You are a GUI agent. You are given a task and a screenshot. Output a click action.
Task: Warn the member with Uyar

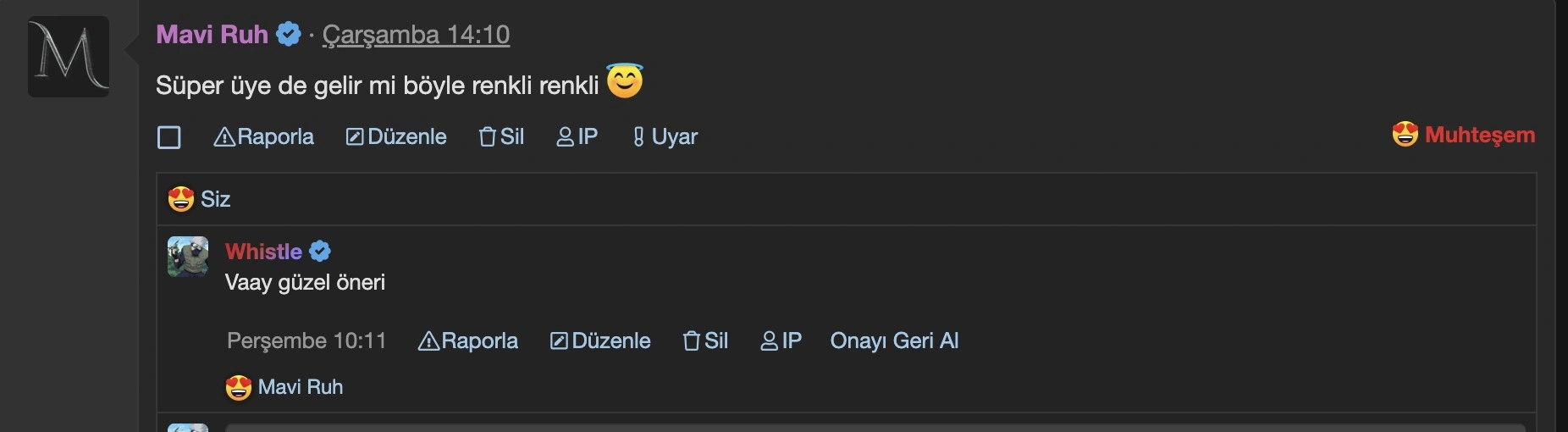click(x=665, y=137)
